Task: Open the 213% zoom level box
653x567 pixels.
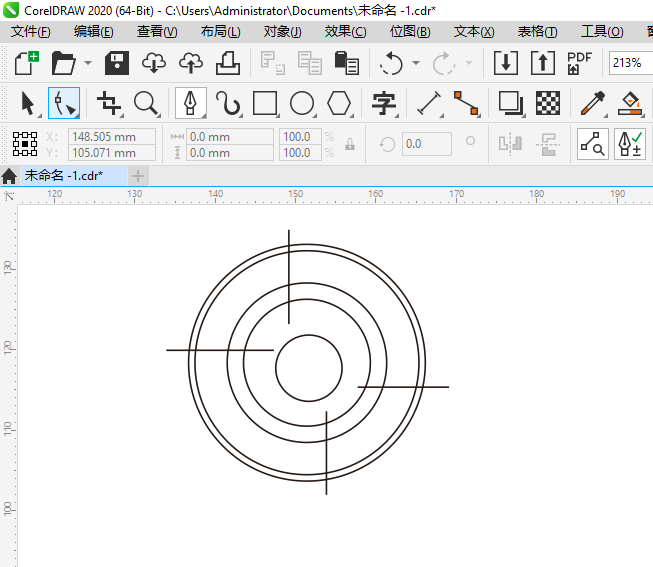Action: click(x=631, y=63)
